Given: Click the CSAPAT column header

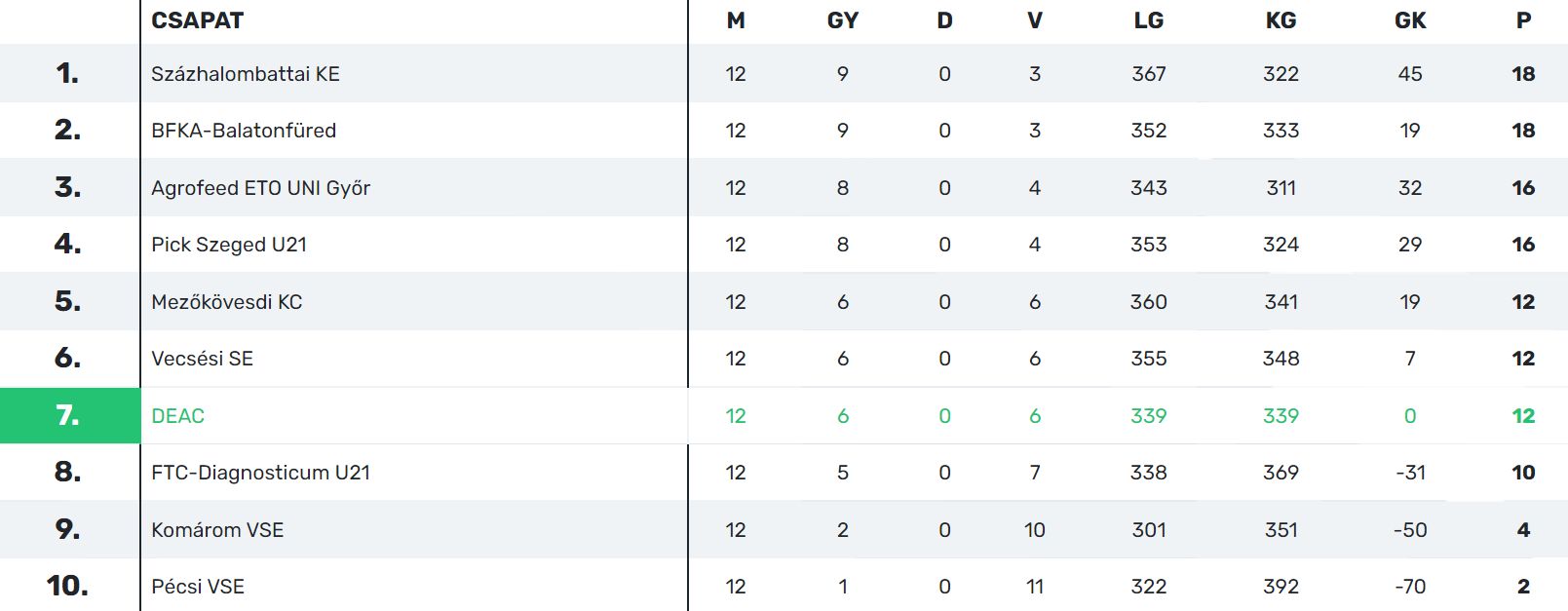Looking at the screenshot, I should tap(197, 20).
